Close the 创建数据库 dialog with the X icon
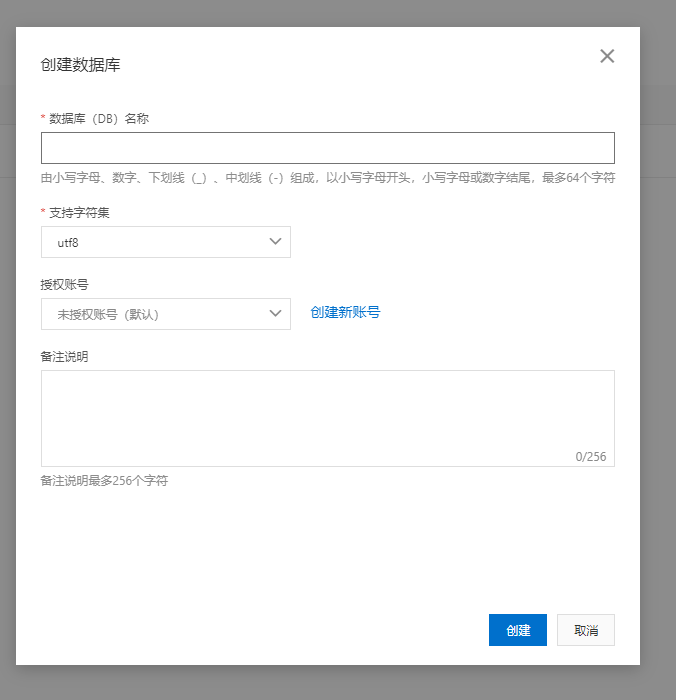Viewport: 676px width, 700px height. [x=607, y=56]
